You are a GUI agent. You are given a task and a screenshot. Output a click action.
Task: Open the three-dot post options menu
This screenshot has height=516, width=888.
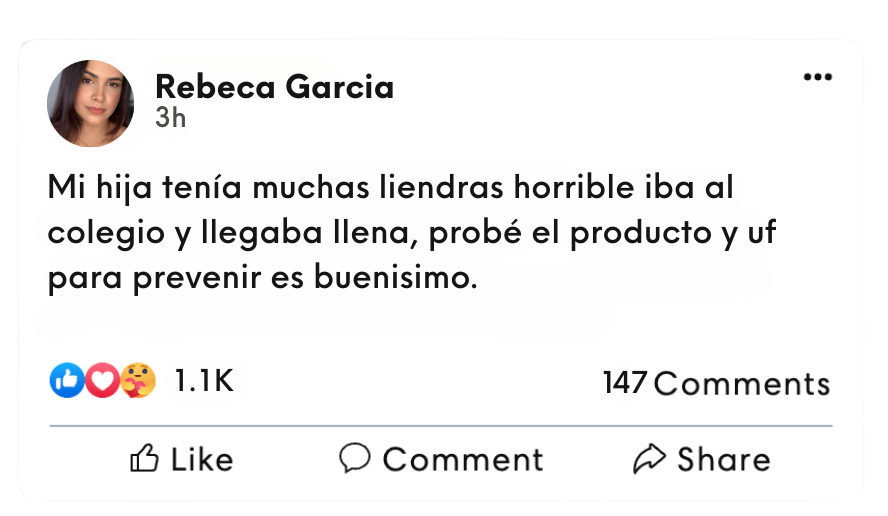click(x=817, y=78)
